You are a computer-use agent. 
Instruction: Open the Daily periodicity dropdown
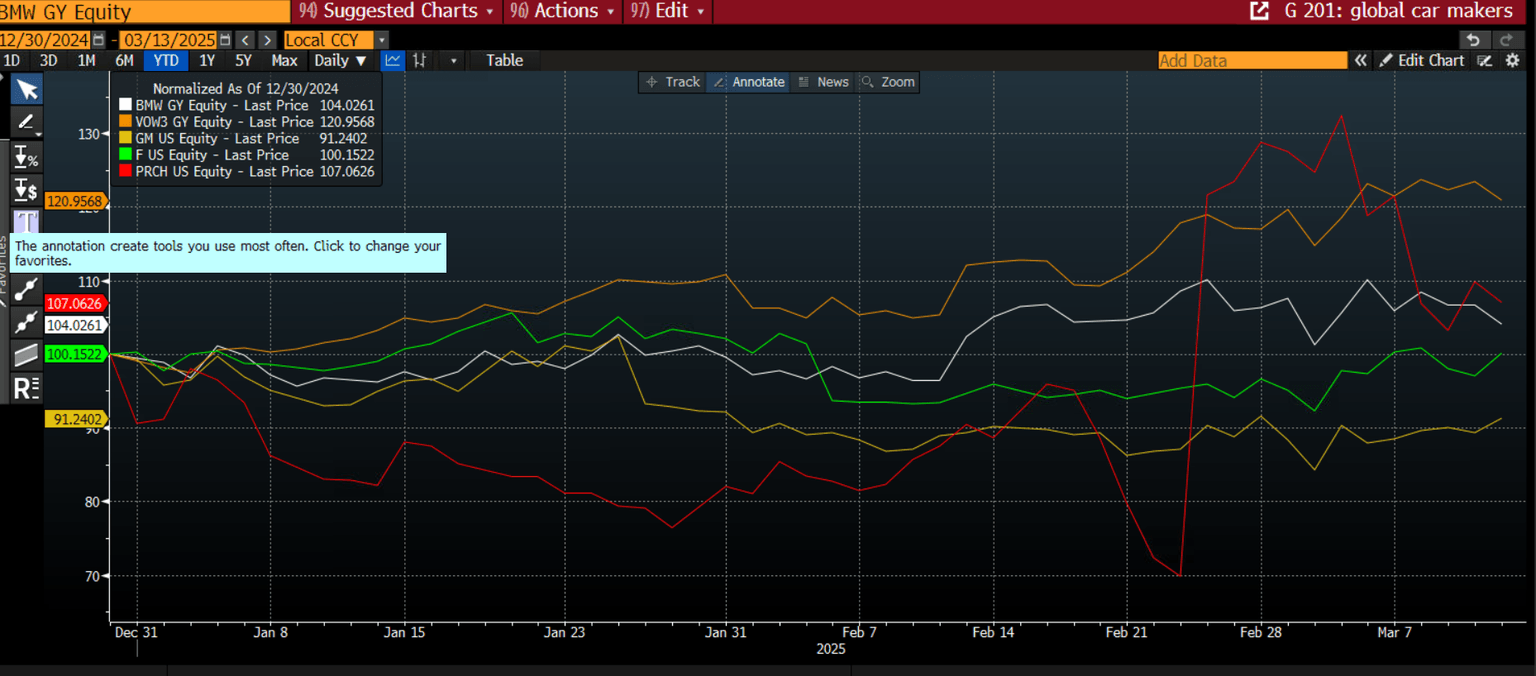click(x=341, y=60)
